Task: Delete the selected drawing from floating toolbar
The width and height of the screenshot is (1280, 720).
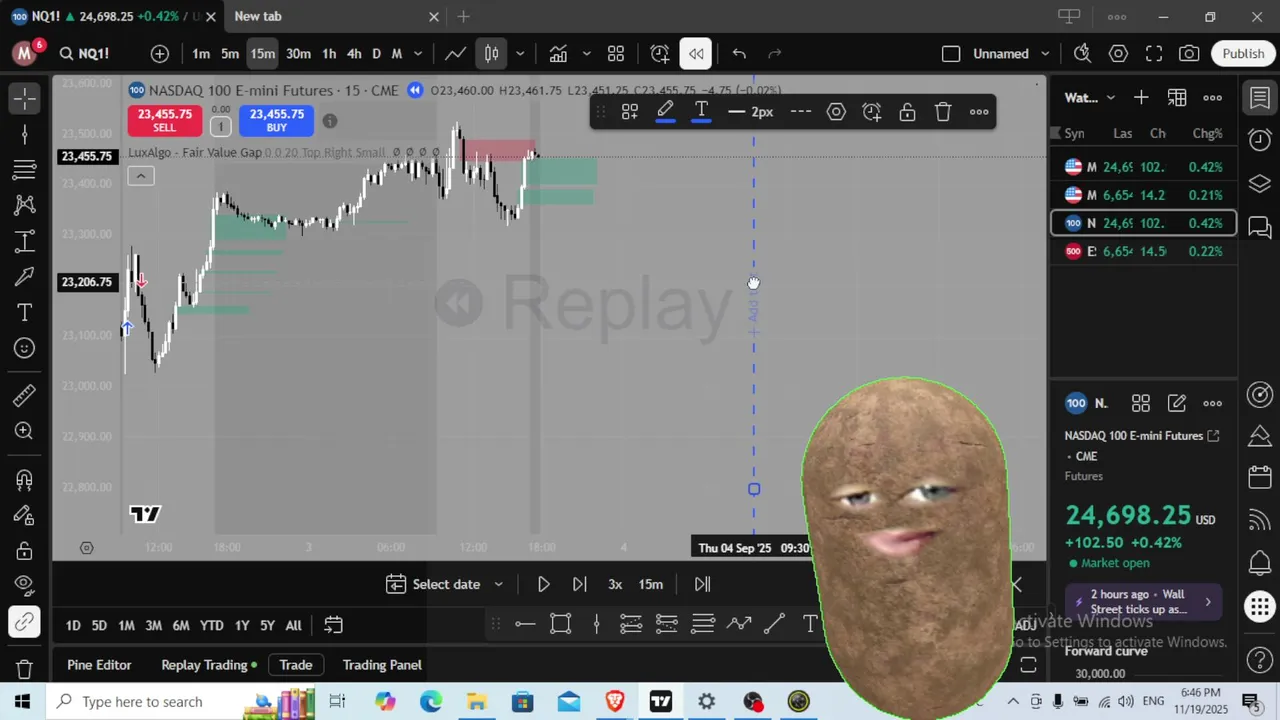Action: coord(943,112)
